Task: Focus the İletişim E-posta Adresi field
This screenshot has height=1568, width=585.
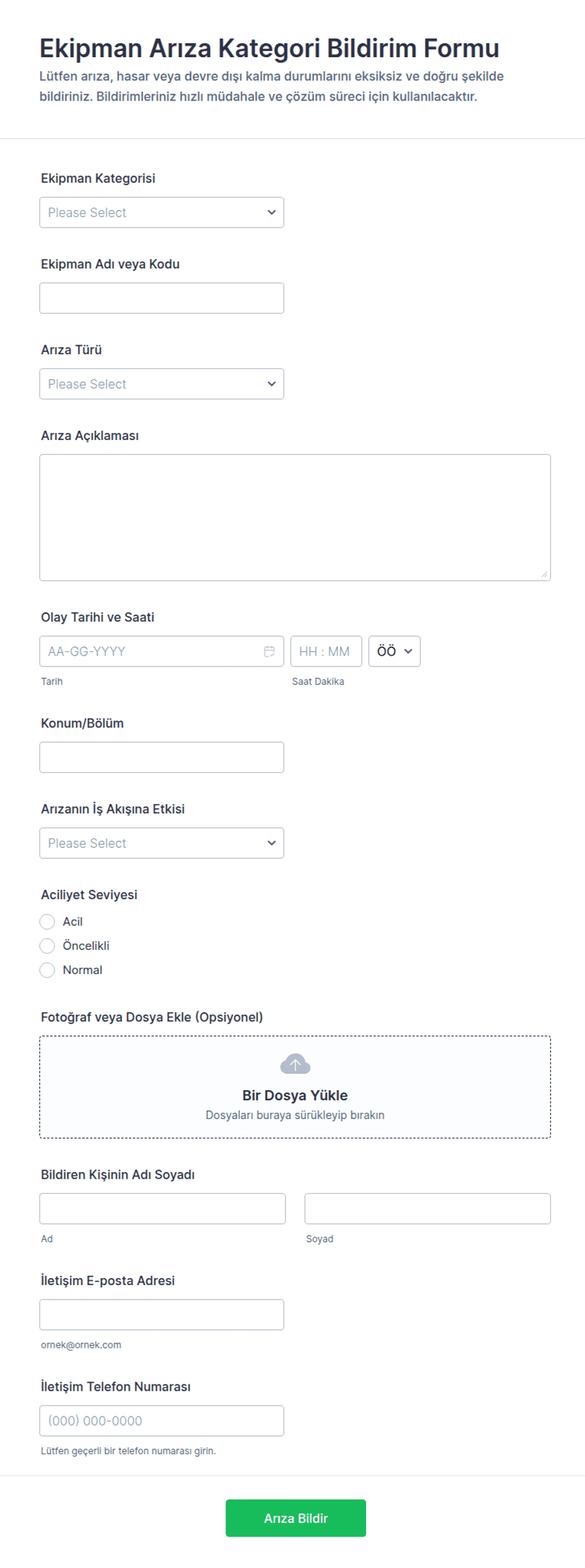Action: [162, 1315]
